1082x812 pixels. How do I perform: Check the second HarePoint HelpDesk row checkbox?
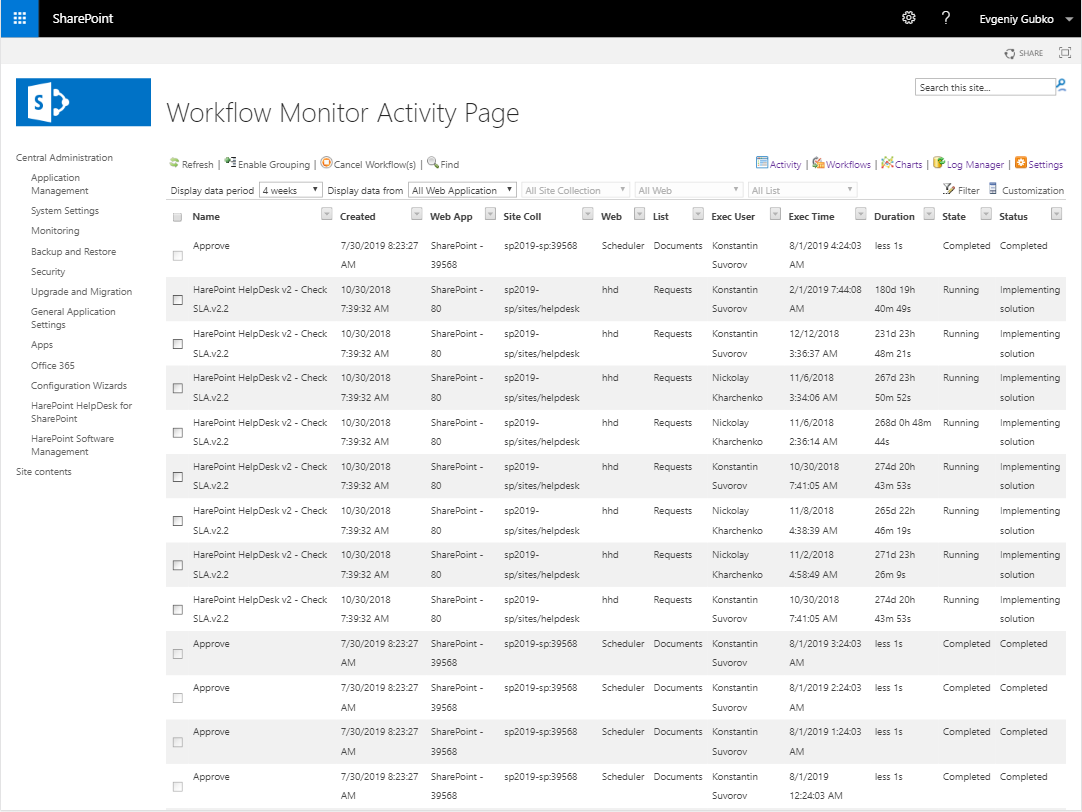coord(178,344)
